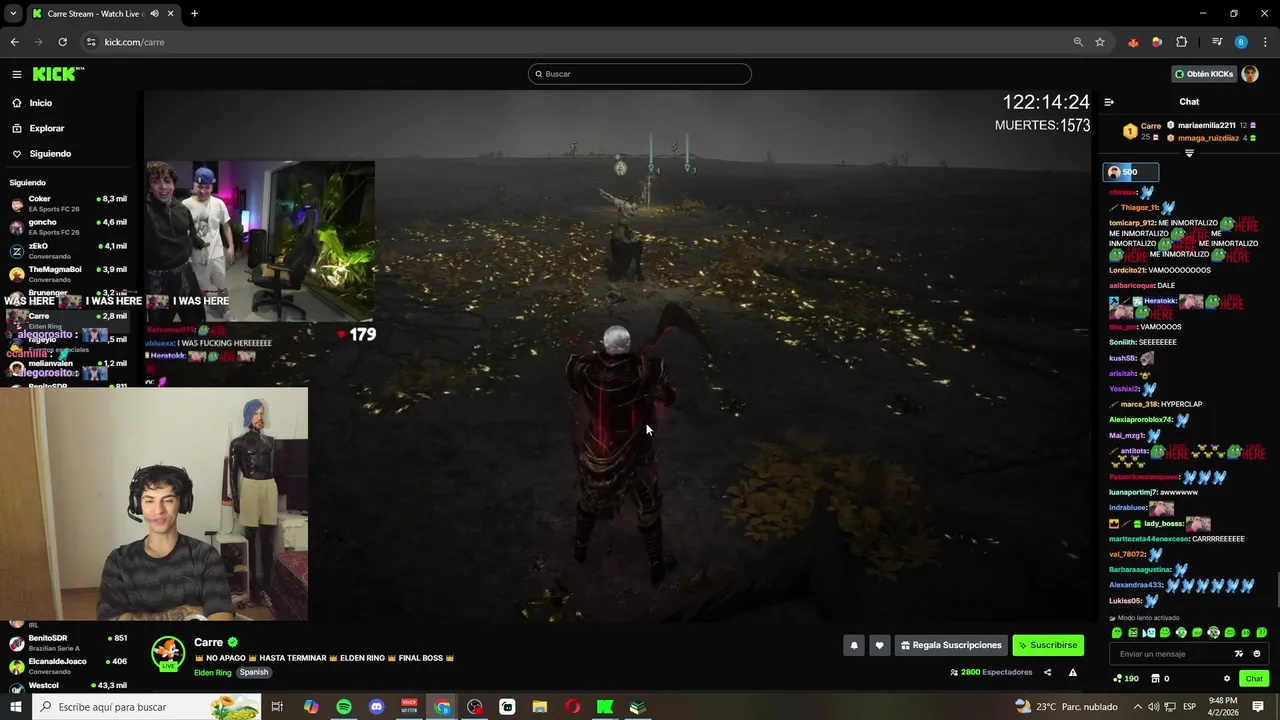Expand the gift leaderboard chevron

pos(1189,153)
